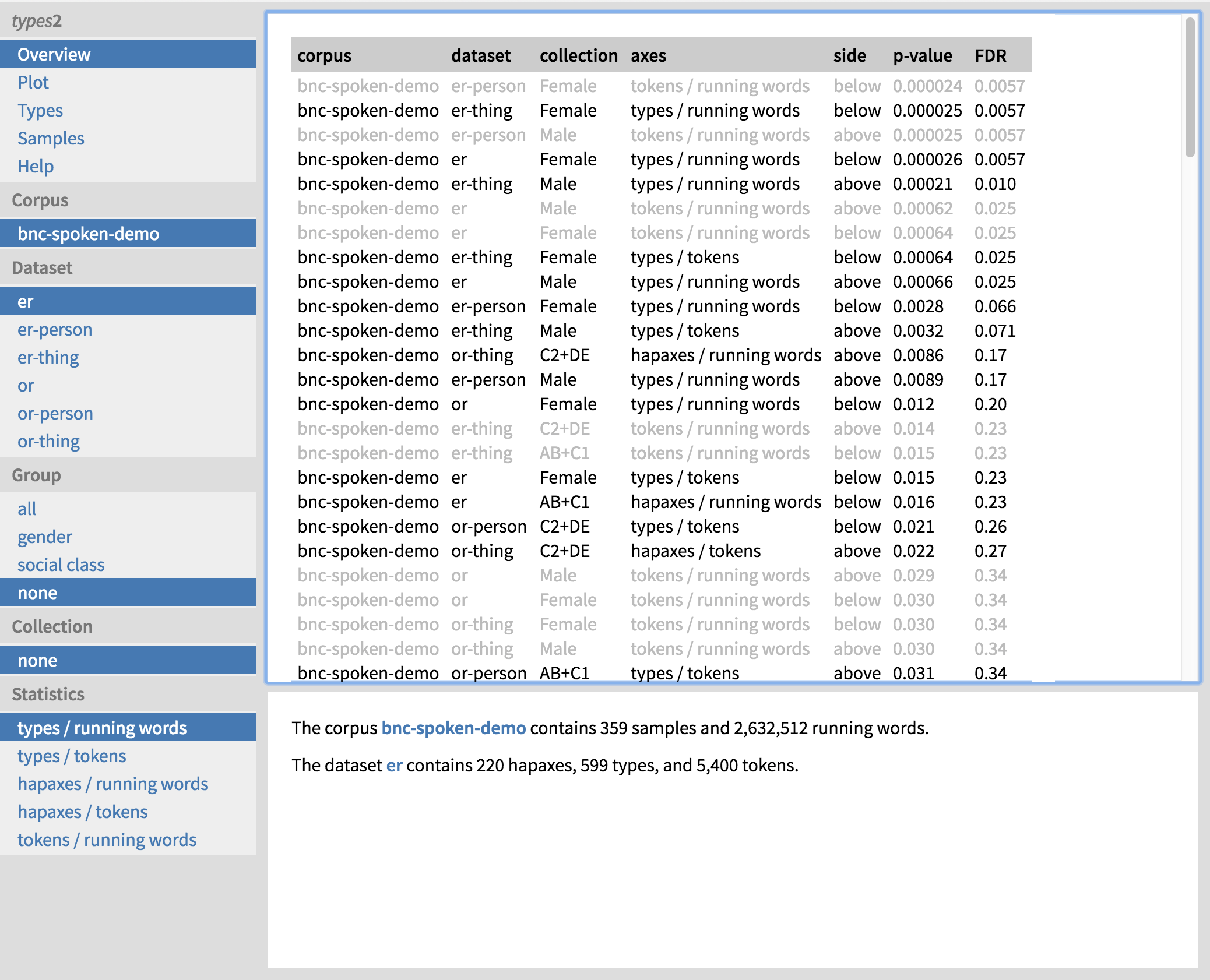Select or-thing C2+DE hapaxes / running words row

tap(661, 355)
